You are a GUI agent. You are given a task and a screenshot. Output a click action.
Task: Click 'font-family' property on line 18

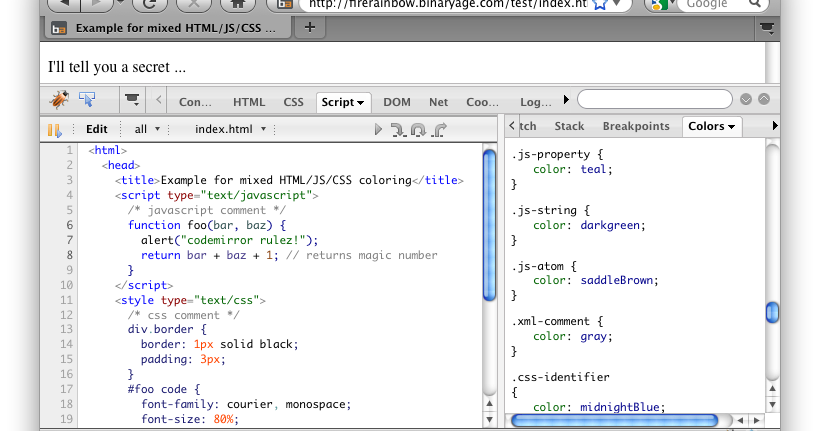pyautogui.click(x=177, y=404)
